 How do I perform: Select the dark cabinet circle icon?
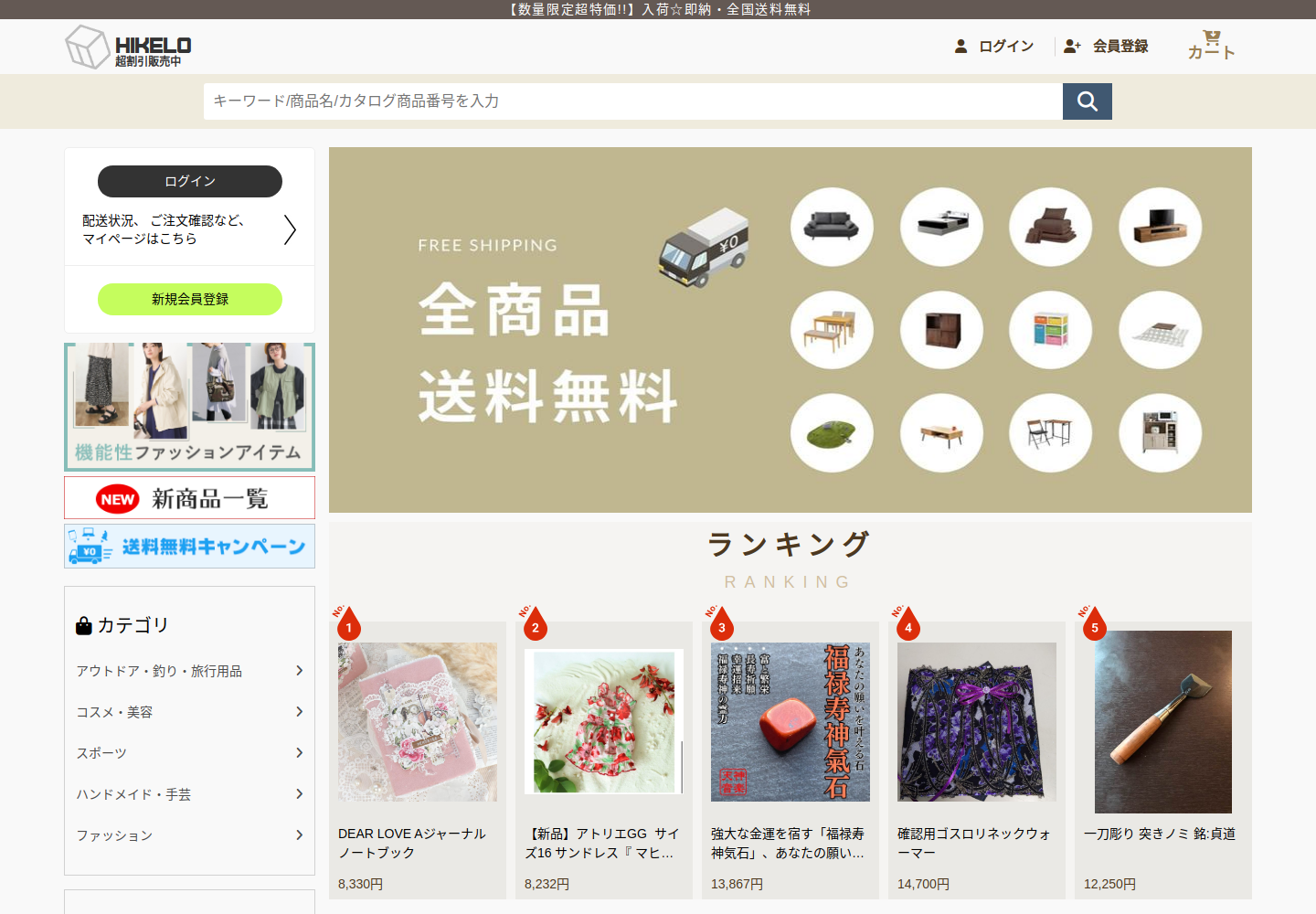(x=941, y=330)
